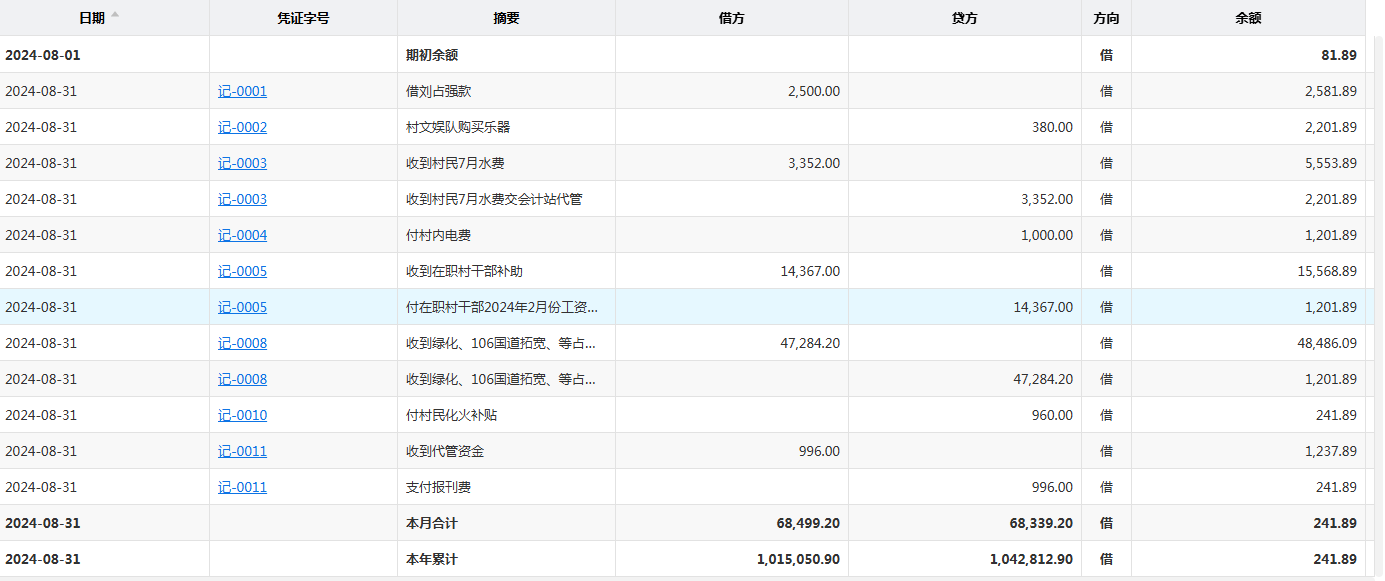Click the 本年累计 summary cell
The height and width of the screenshot is (581, 1385).
click(432, 559)
